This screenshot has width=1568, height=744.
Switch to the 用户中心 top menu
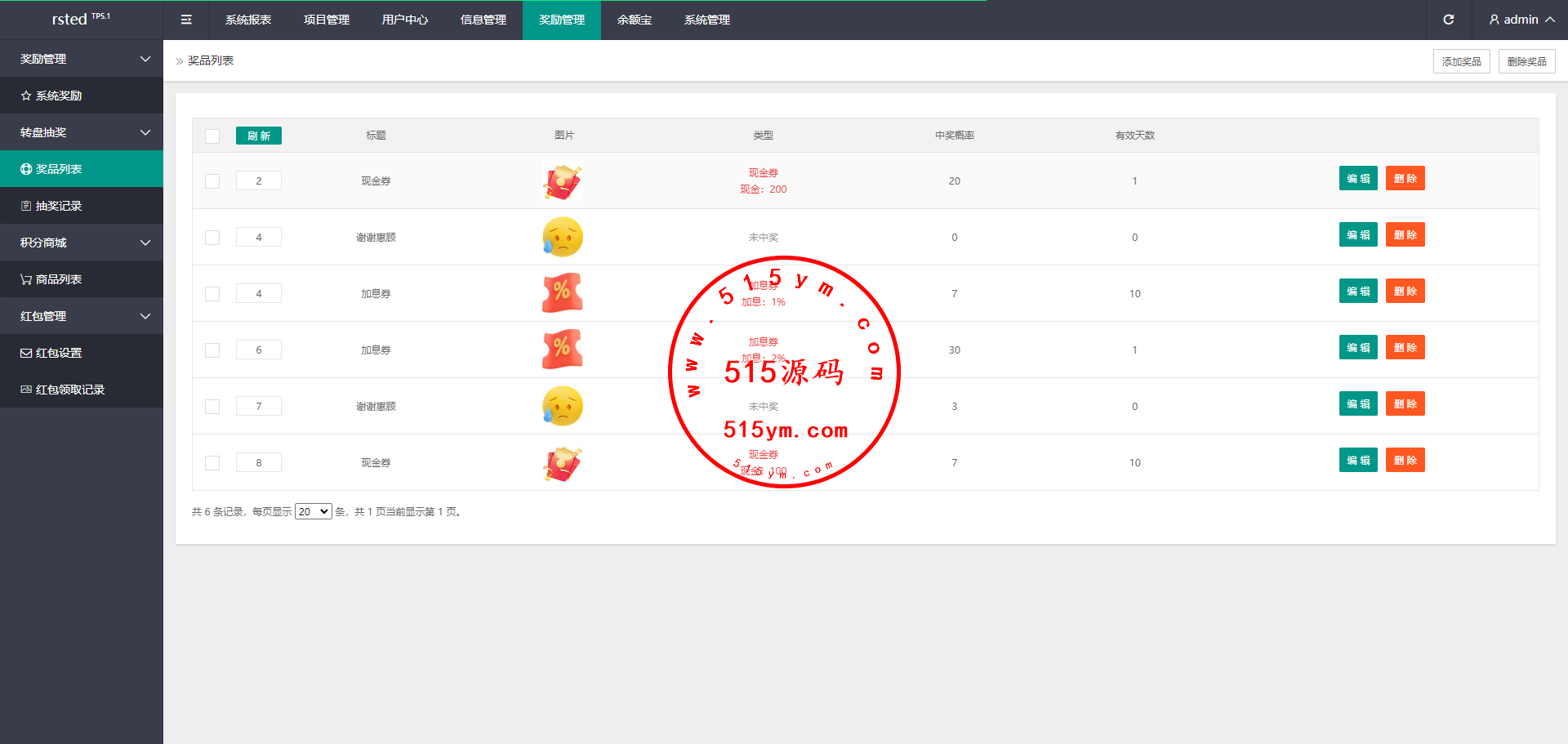click(x=404, y=20)
